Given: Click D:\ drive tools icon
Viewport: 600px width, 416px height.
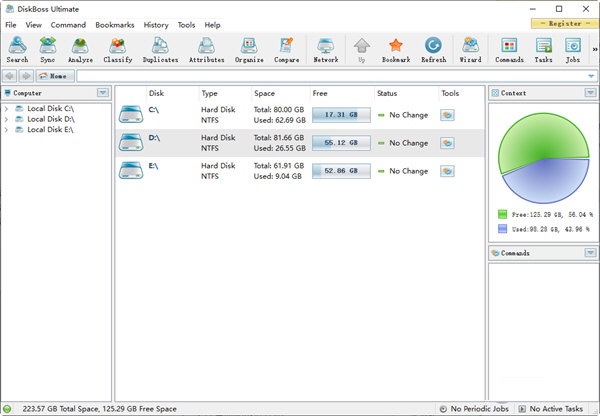Looking at the screenshot, I should pyautogui.click(x=447, y=143).
